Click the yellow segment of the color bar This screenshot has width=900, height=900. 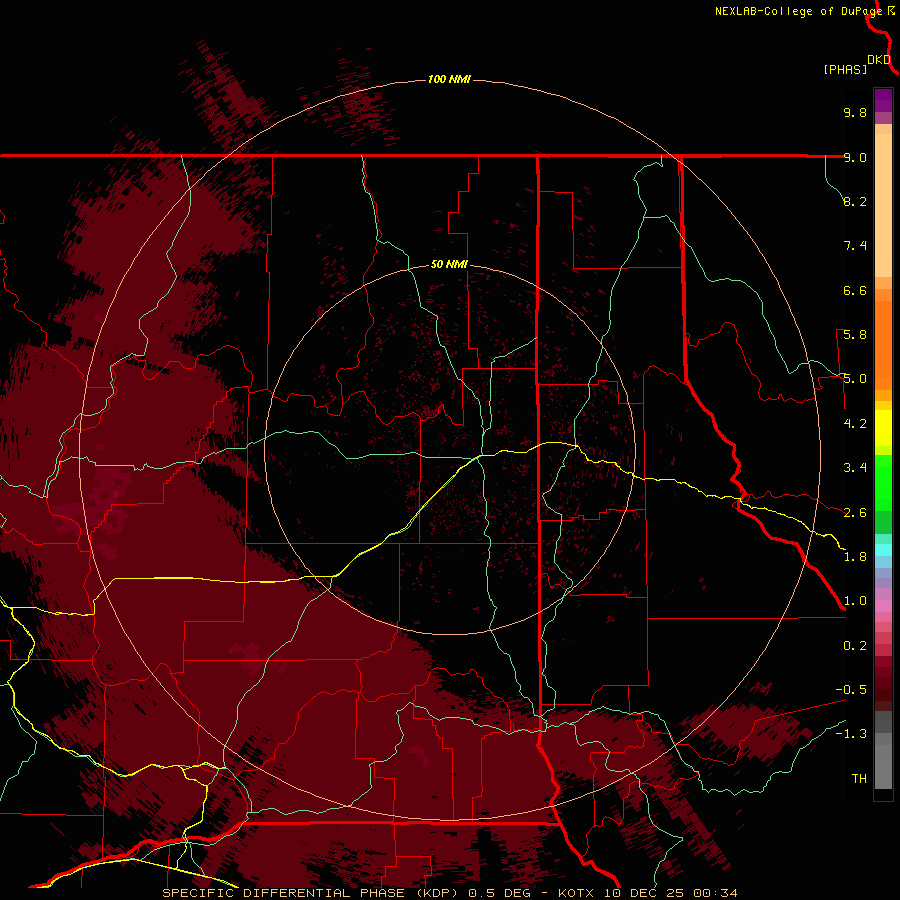pos(883,428)
